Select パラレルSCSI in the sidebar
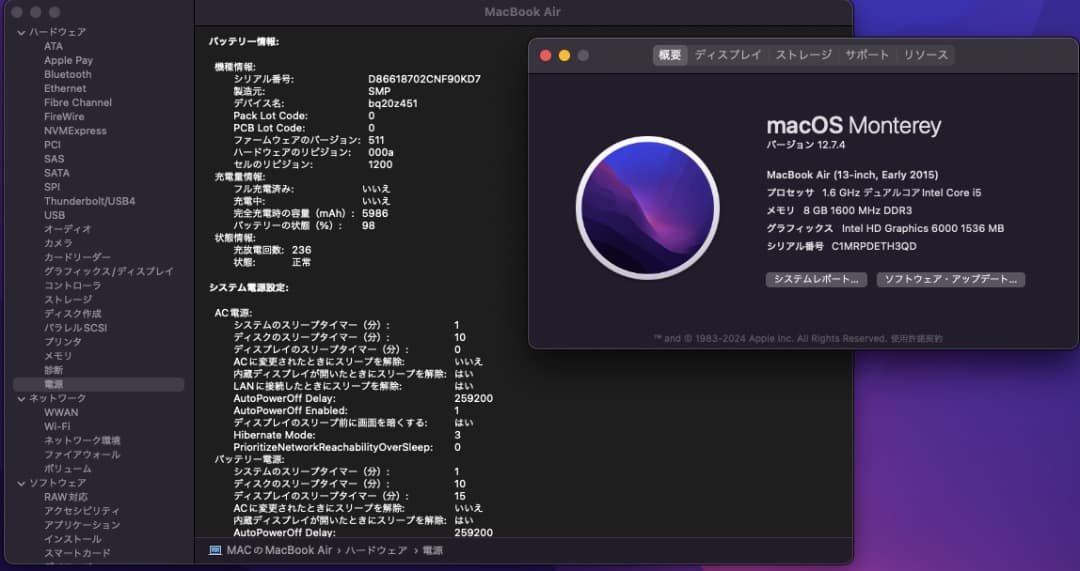The width and height of the screenshot is (1080, 571). (75, 328)
